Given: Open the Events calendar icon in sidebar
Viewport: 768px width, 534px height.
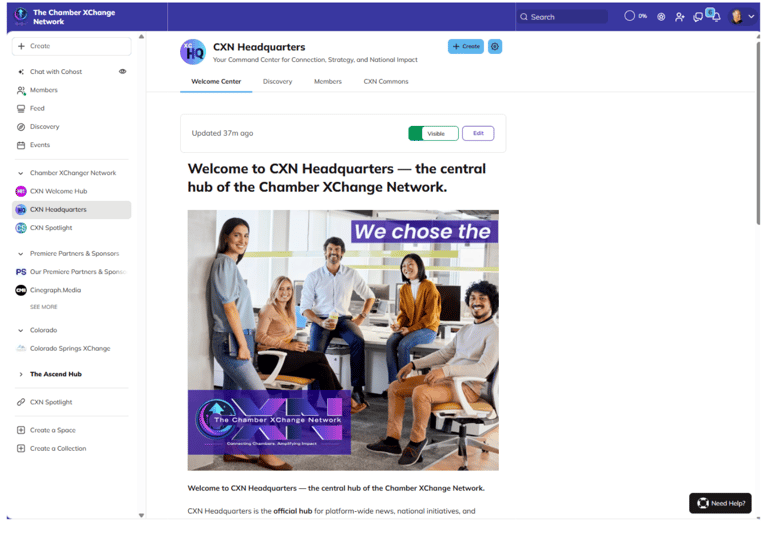Looking at the screenshot, I should click(21, 146).
